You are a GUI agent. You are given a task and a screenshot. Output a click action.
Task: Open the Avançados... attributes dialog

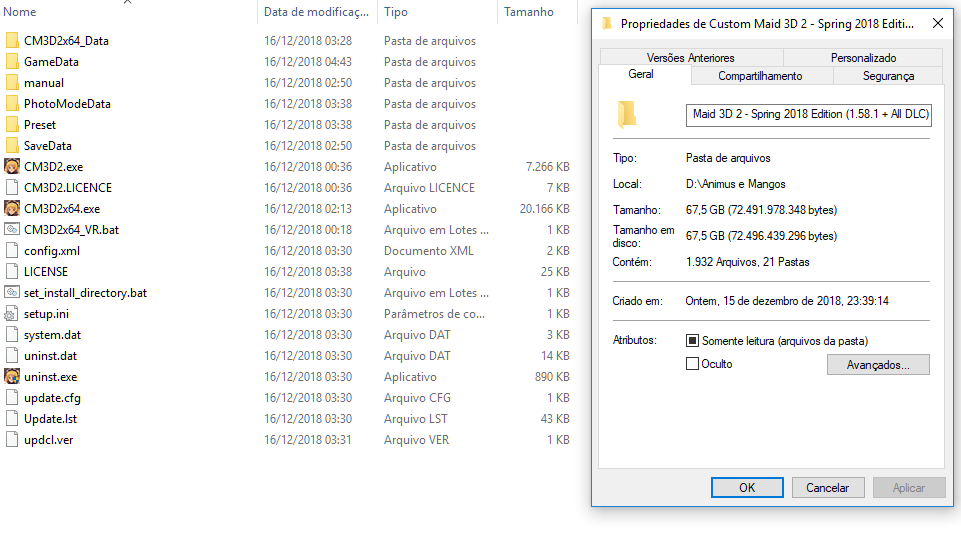(x=878, y=365)
